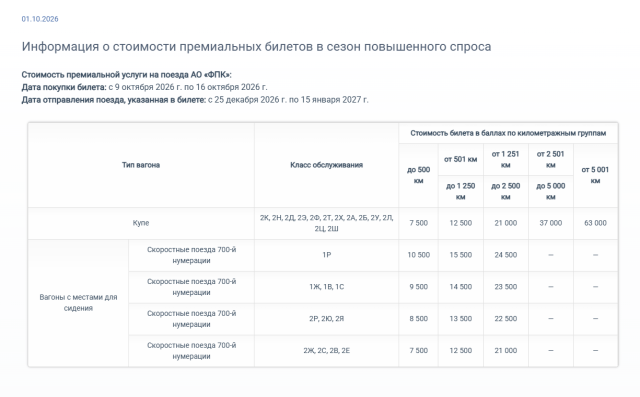The height and width of the screenshot is (397, 640).
Task: Click 12 500 in the Купе row
Action: [x=461, y=223]
